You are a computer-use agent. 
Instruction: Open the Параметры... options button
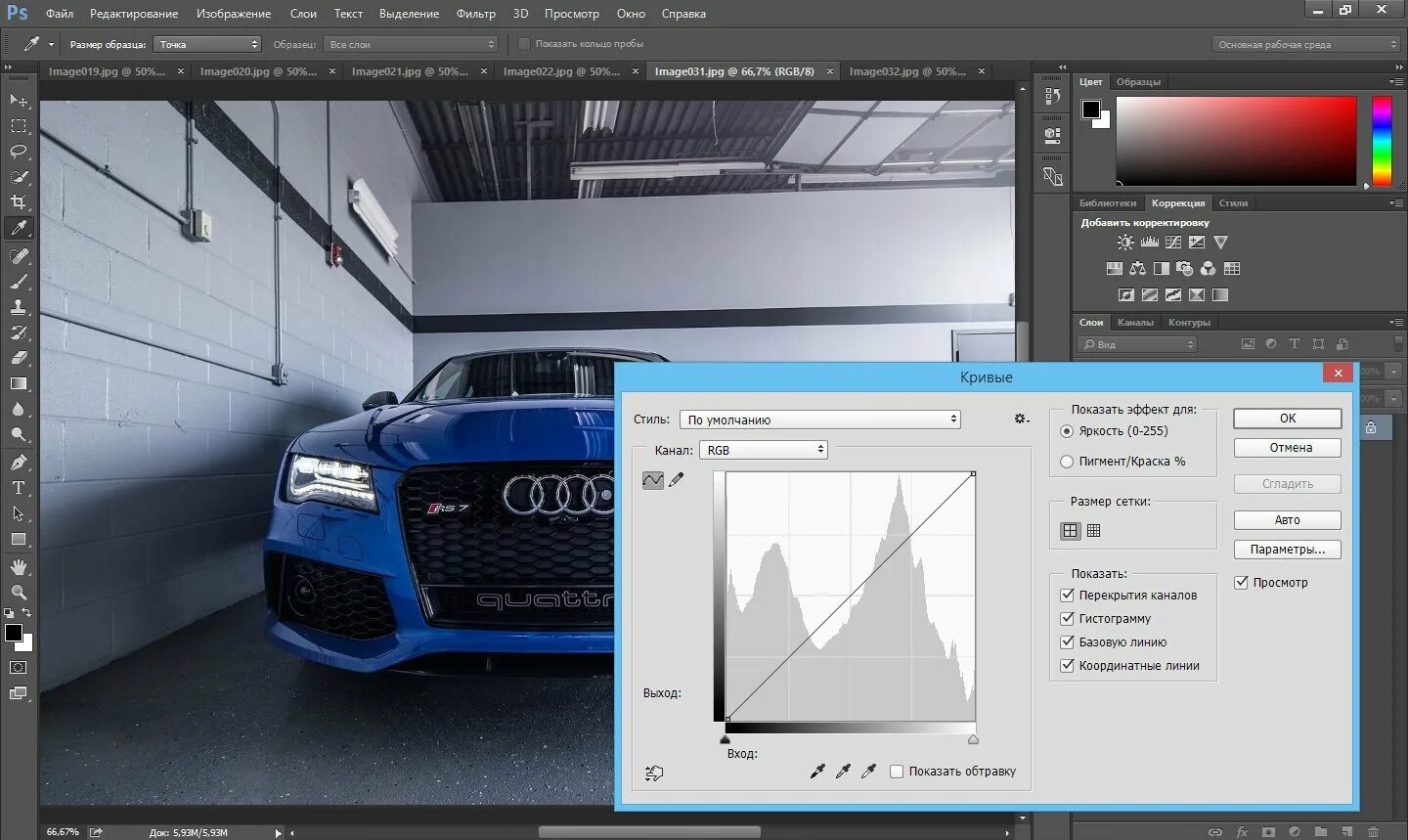pos(1288,550)
